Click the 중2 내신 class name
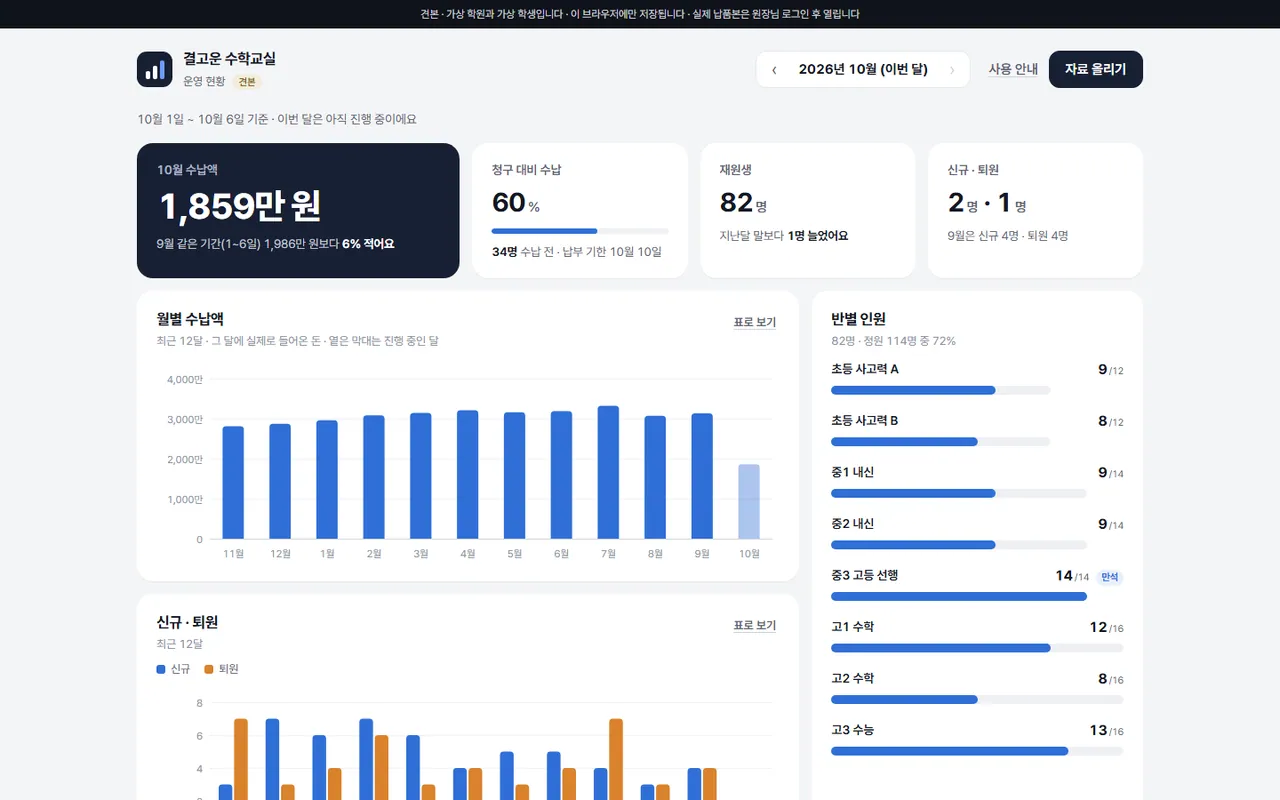Screen dimensions: 1280x800 [853, 524]
